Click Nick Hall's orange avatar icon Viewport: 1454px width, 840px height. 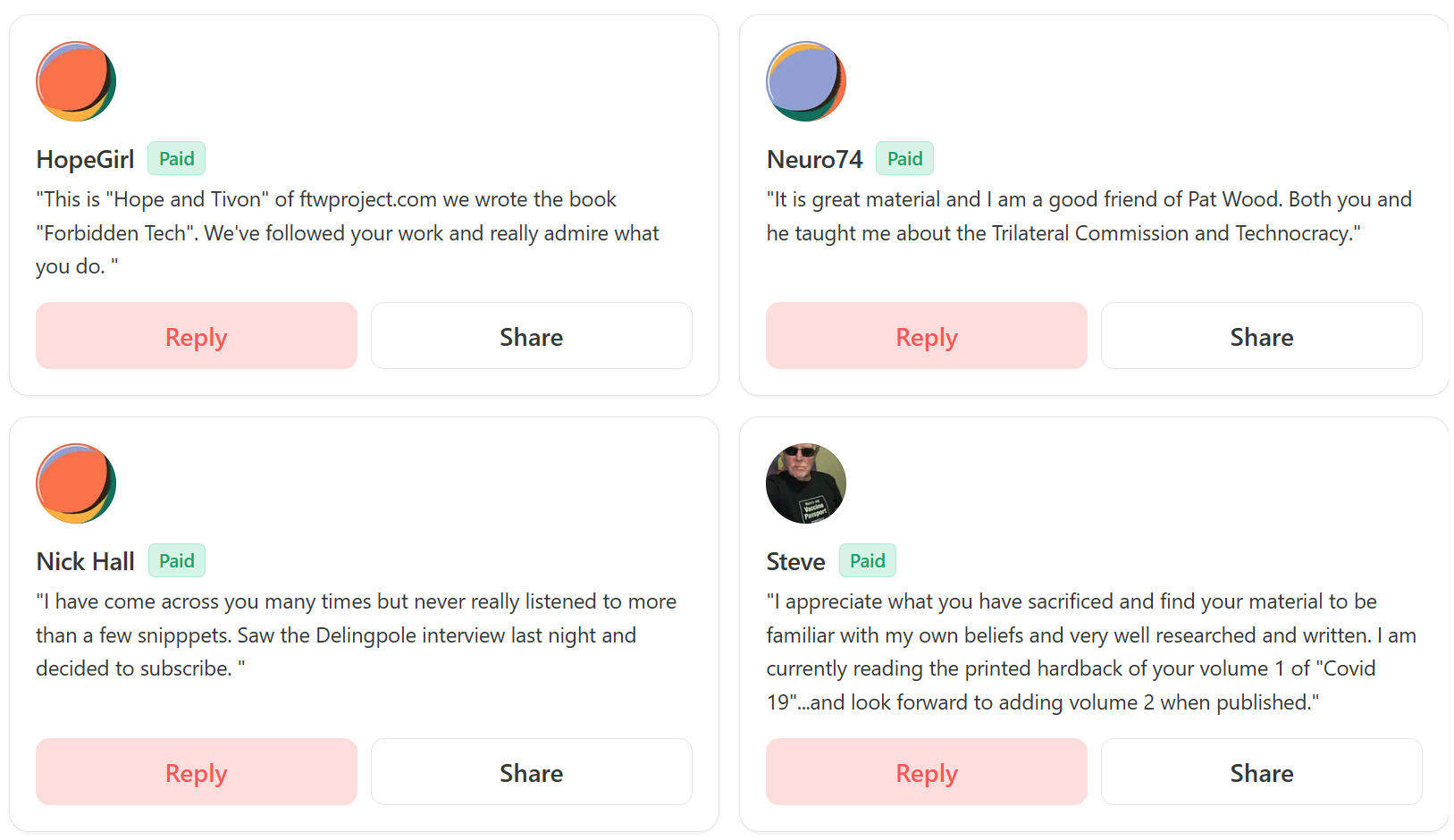click(x=76, y=483)
